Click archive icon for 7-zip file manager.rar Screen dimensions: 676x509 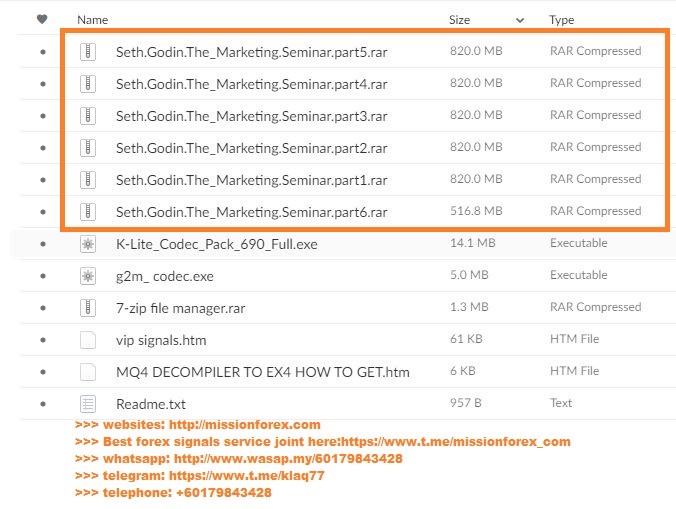[88, 308]
